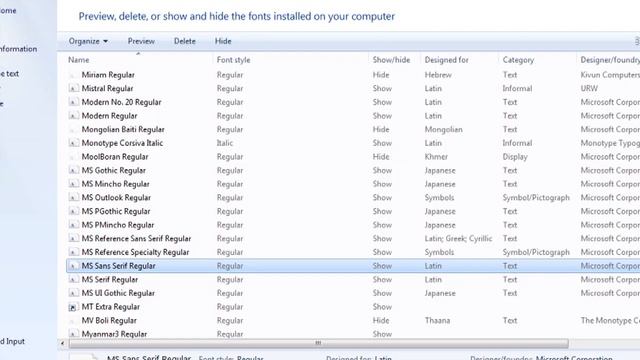Sort by the Category column header
The width and height of the screenshot is (640, 360).
518,60
